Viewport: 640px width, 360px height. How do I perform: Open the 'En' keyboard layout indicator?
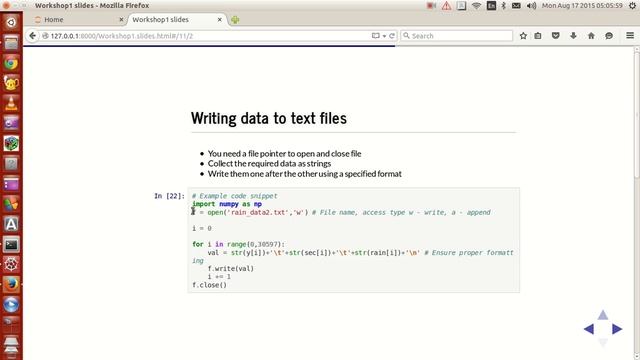coord(491,6)
